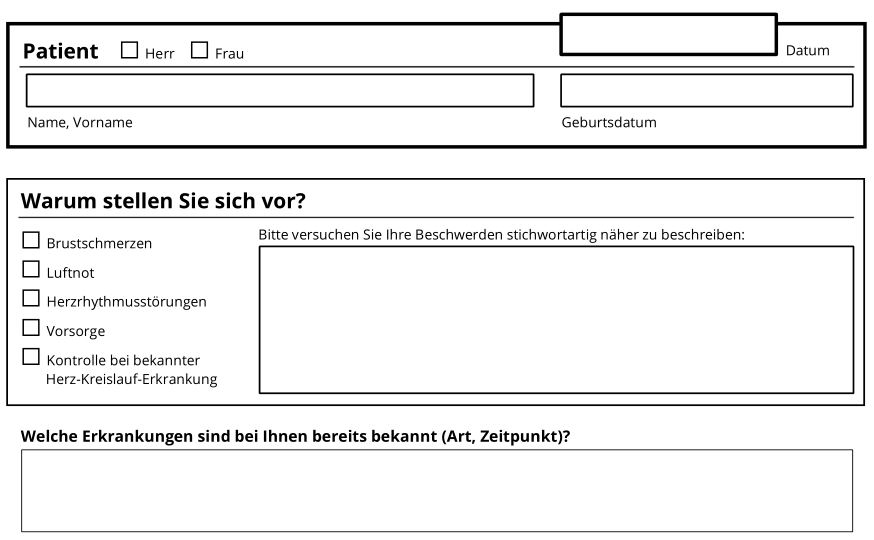Screen dimensions: 874x540
Task: Click the Vorsorge label text
Action: [76, 331]
